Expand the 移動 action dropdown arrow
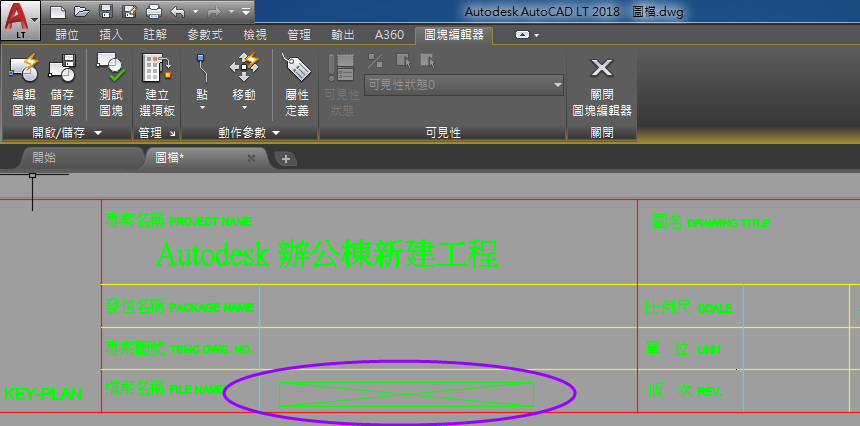This screenshot has width=860, height=426. [244, 108]
